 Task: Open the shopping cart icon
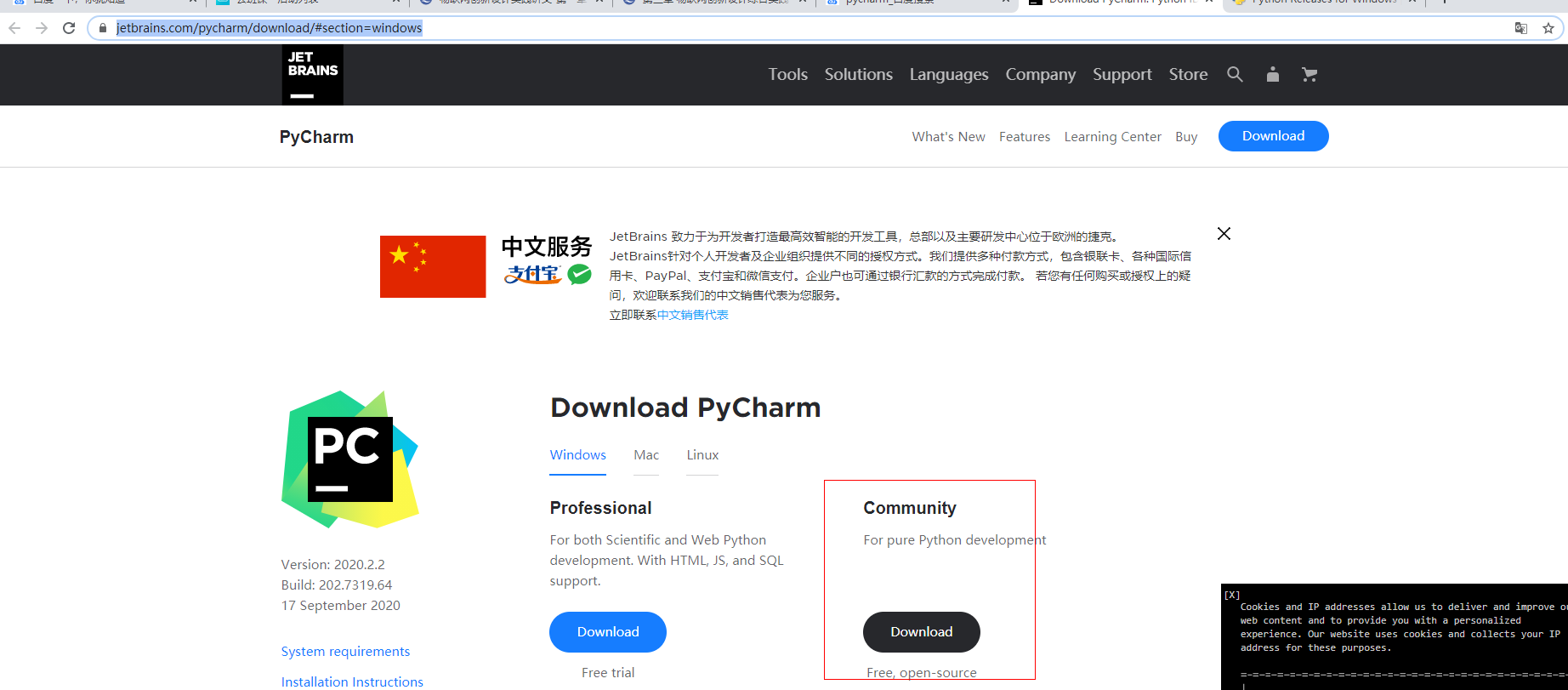(1310, 74)
